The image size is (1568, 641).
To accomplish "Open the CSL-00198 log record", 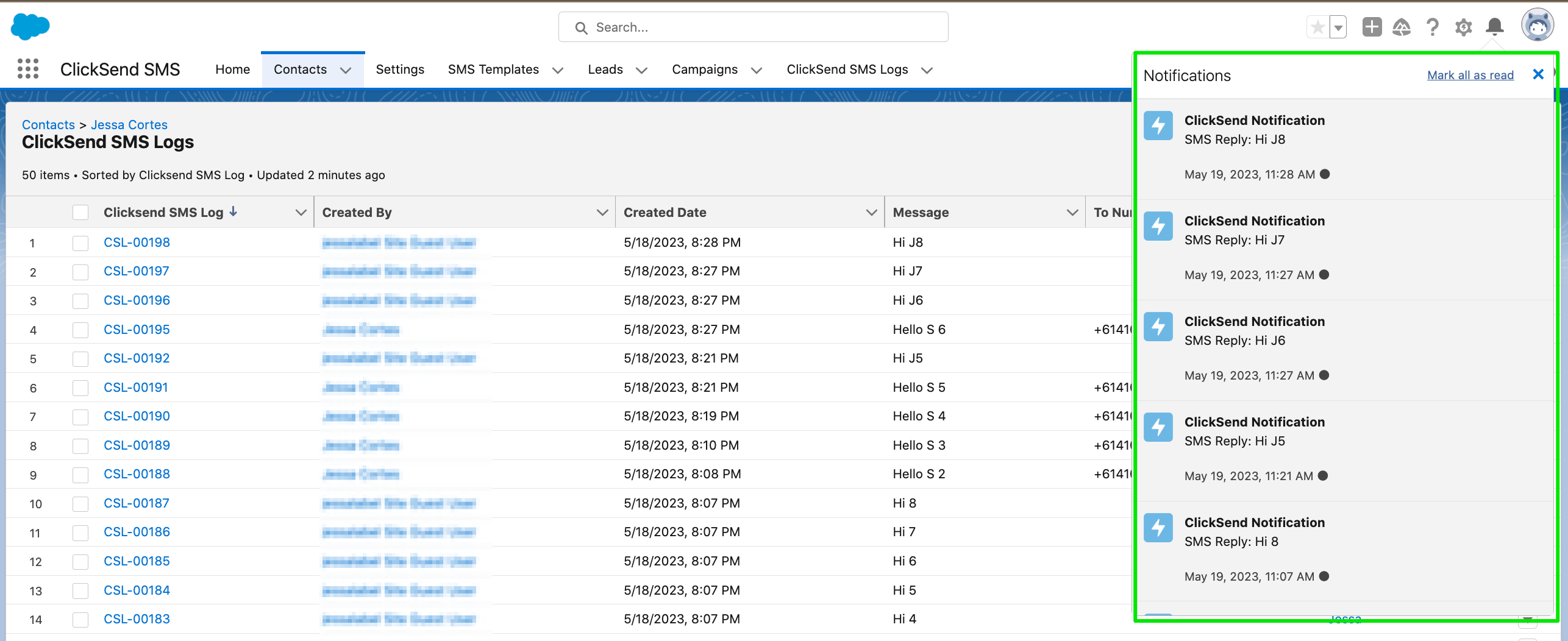I will pos(137,242).
